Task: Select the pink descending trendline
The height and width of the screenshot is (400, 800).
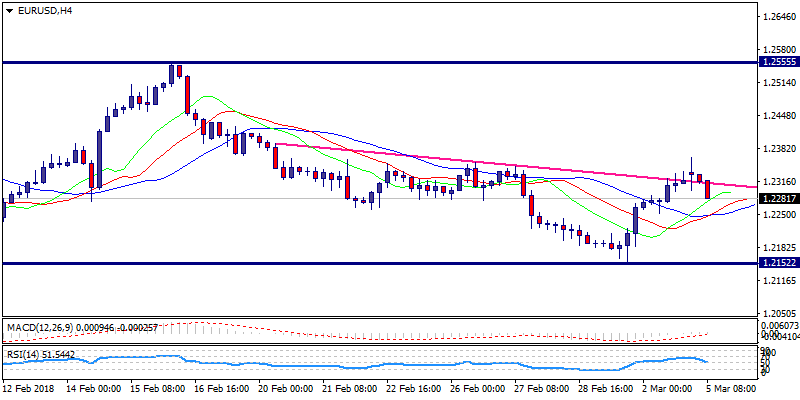Action: pyautogui.click(x=500, y=165)
